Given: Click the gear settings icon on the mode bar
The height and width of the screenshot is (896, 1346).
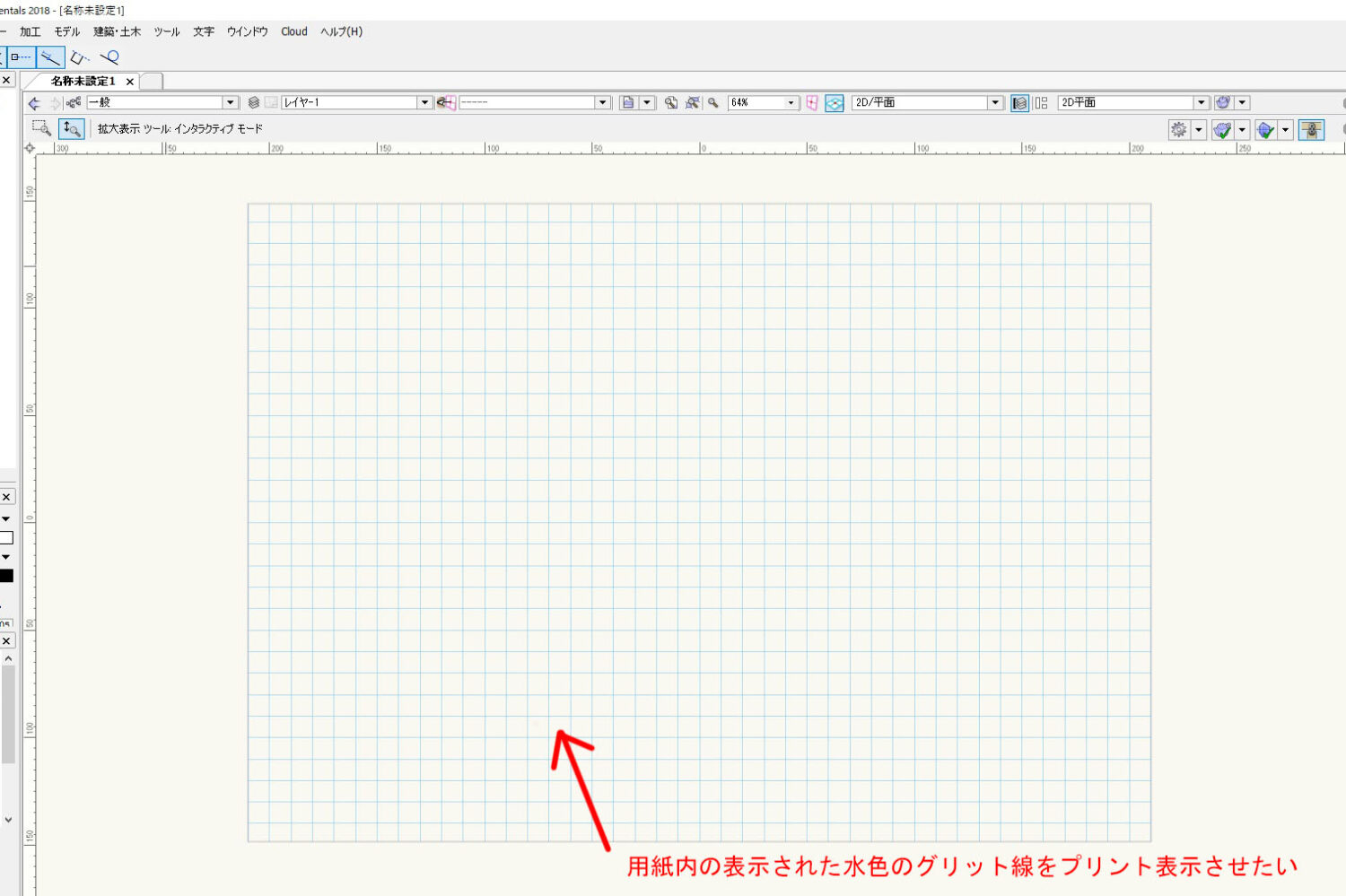Looking at the screenshot, I should (x=1179, y=130).
